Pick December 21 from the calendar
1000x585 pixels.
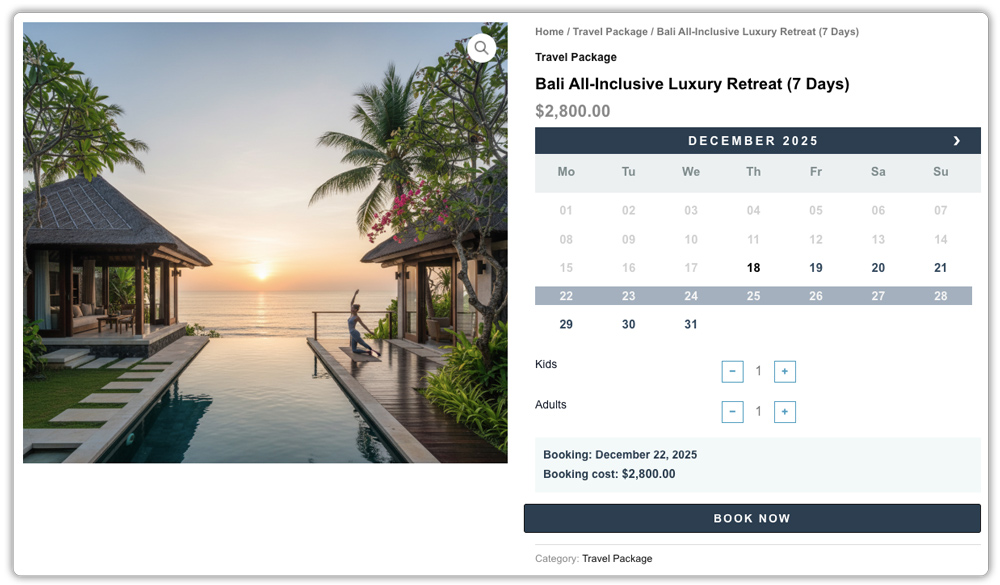click(940, 267)
